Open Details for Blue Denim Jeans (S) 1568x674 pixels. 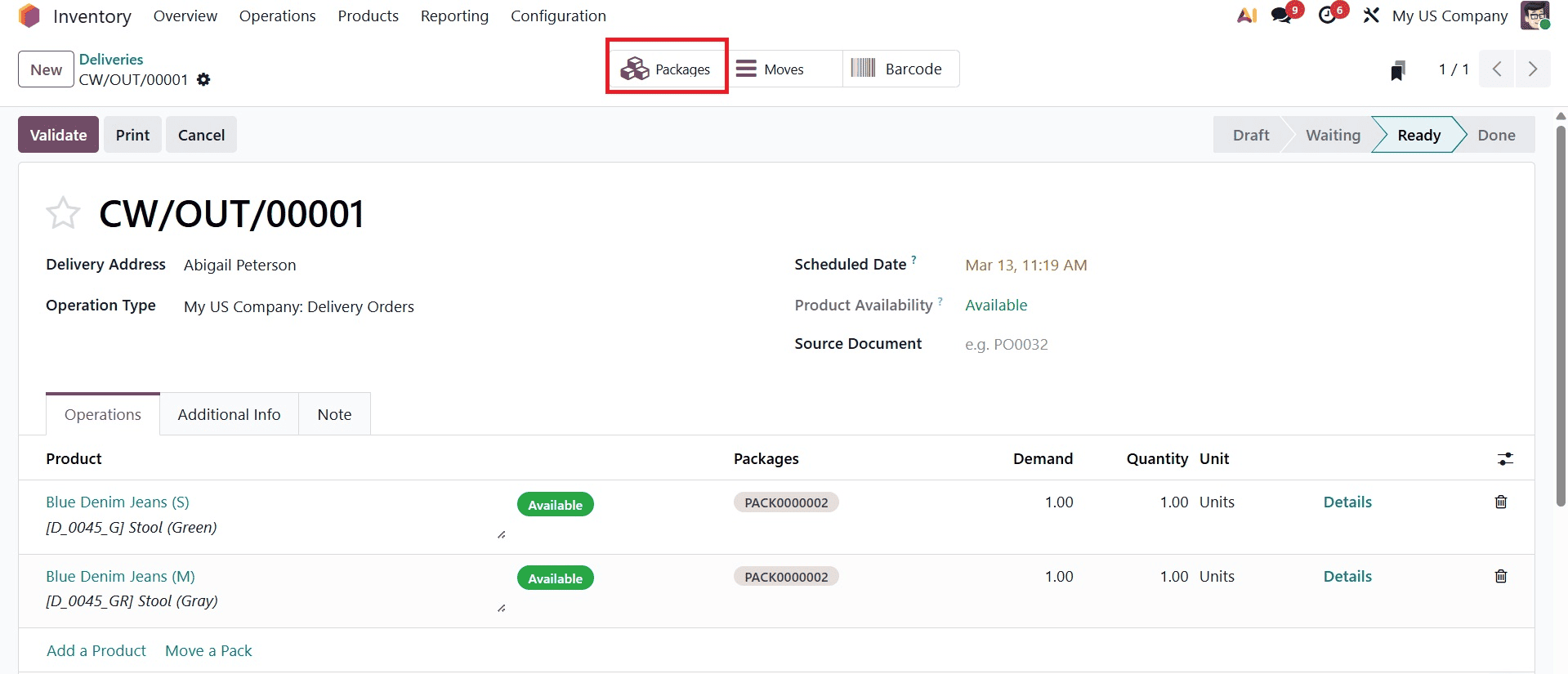[1347, 502]
